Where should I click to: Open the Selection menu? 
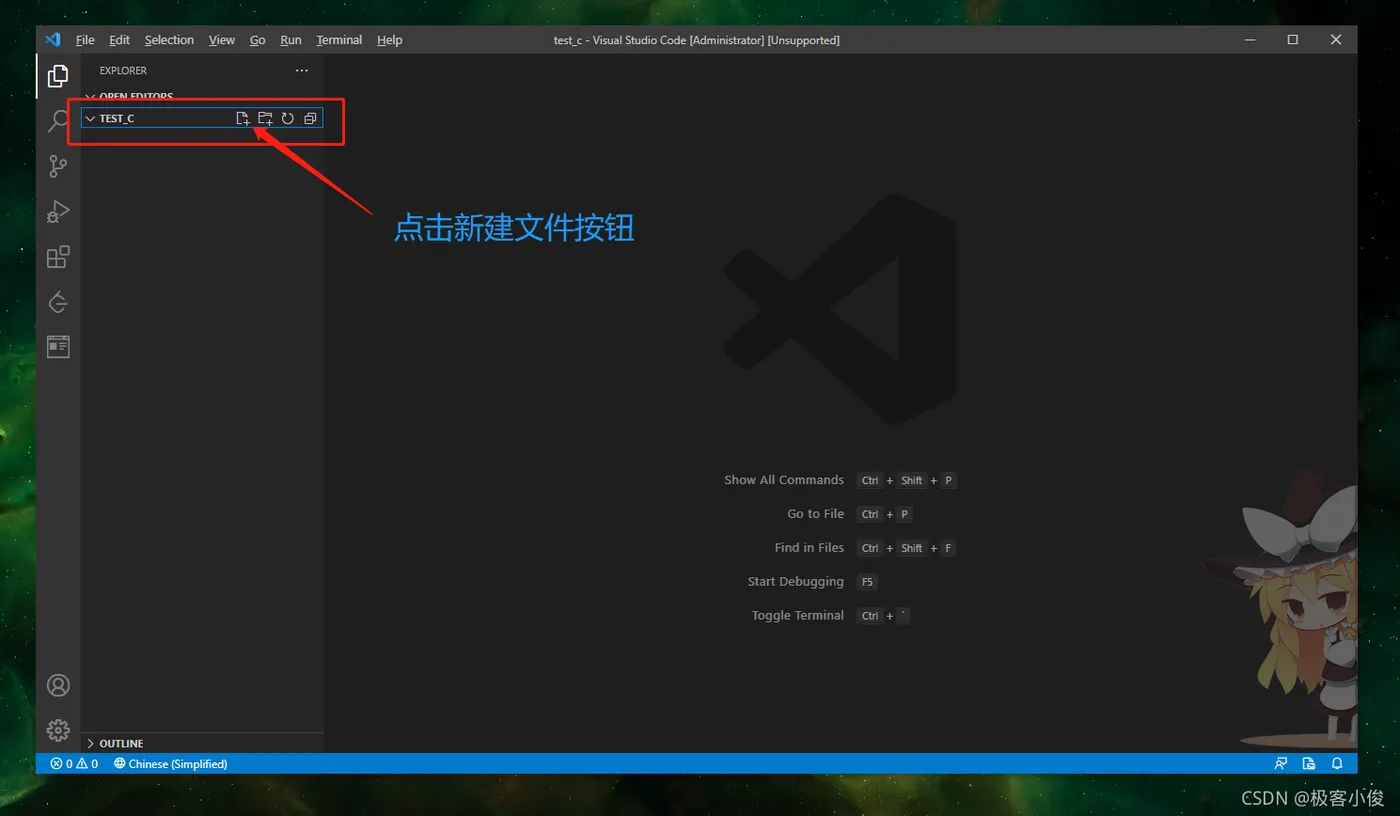pos(169,40)
